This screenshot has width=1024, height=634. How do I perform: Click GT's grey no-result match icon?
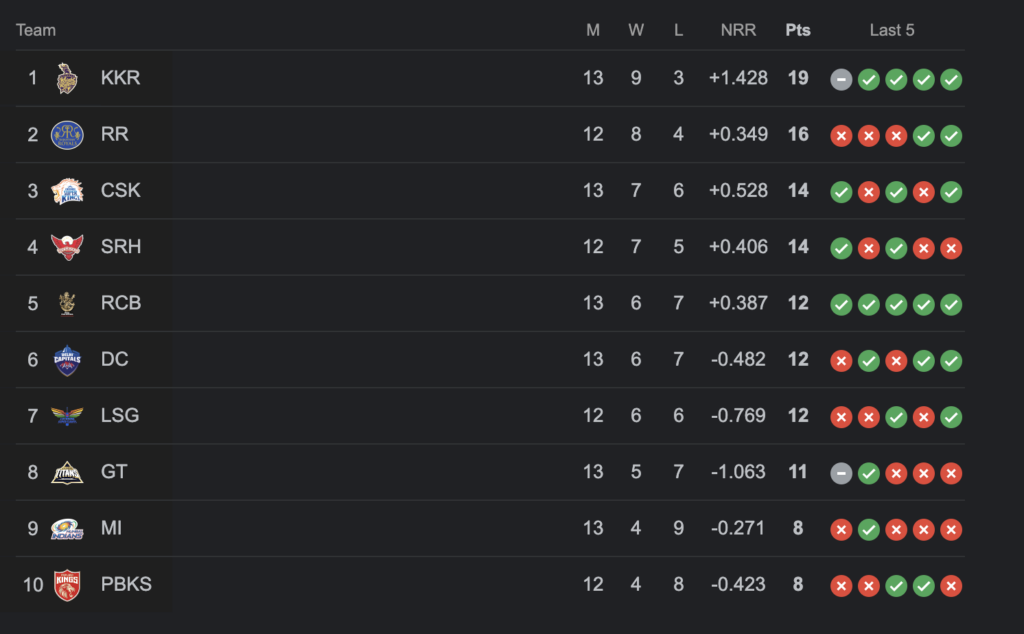pos(841,472)
